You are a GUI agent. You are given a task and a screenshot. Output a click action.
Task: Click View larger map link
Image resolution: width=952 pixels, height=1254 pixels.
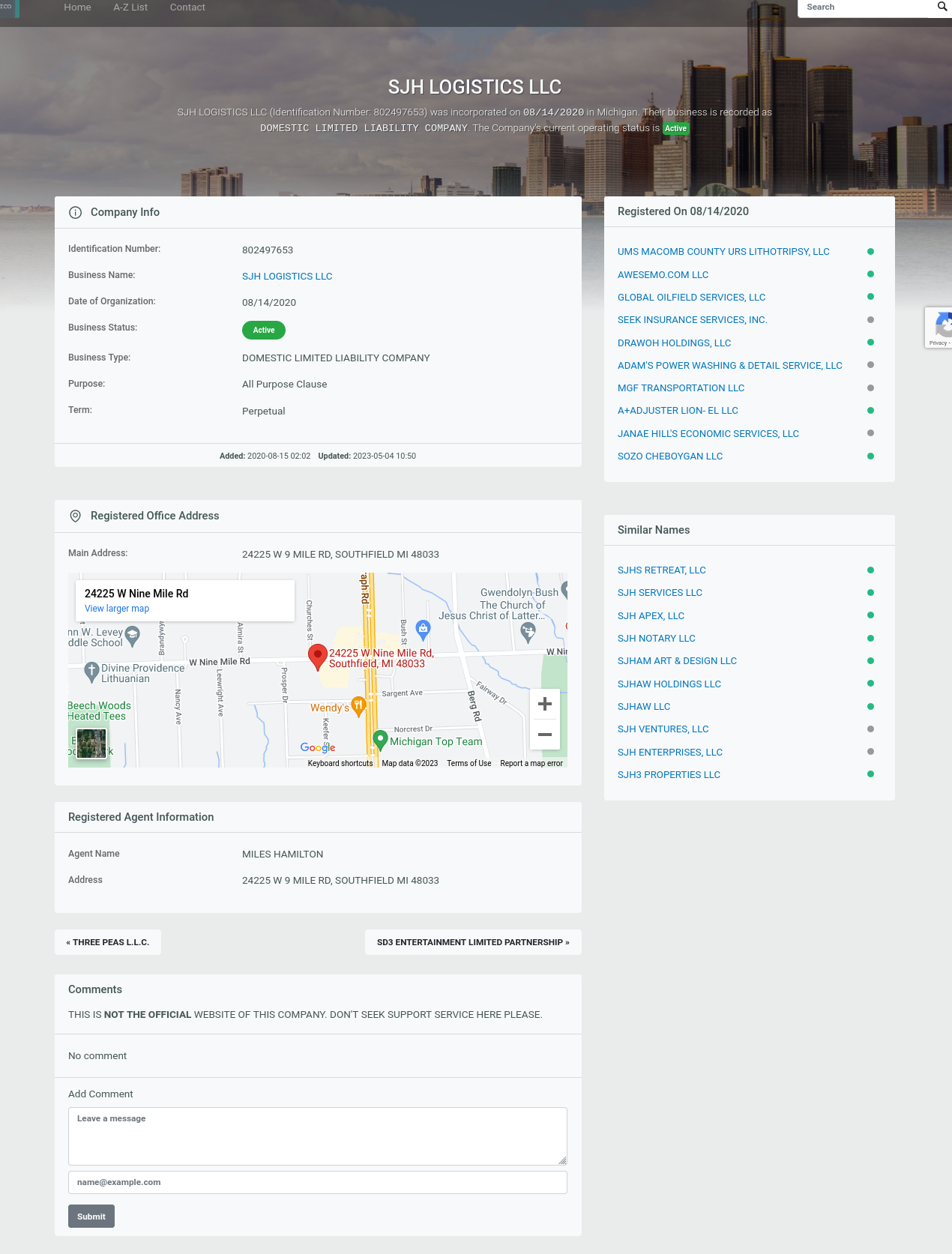coord(117,609)
